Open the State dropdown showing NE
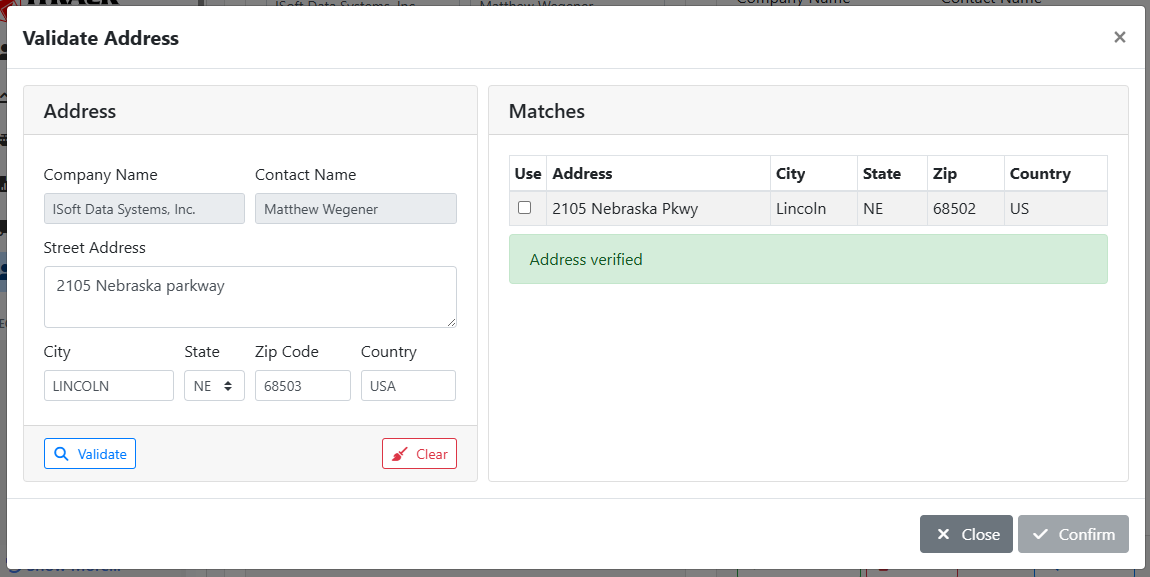The image size is (1150, 577). (x=214, y=386)
